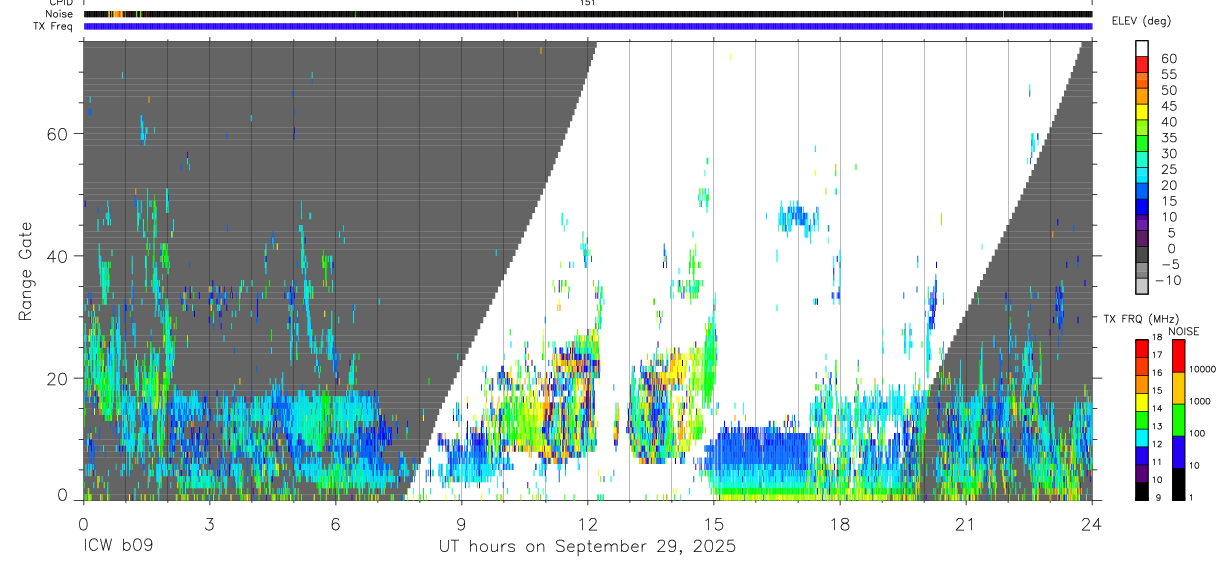Select the blue segment of NOISE bar
Image resolution: width=1228 pixels, height=567 pixels.
coord(1178,452)
